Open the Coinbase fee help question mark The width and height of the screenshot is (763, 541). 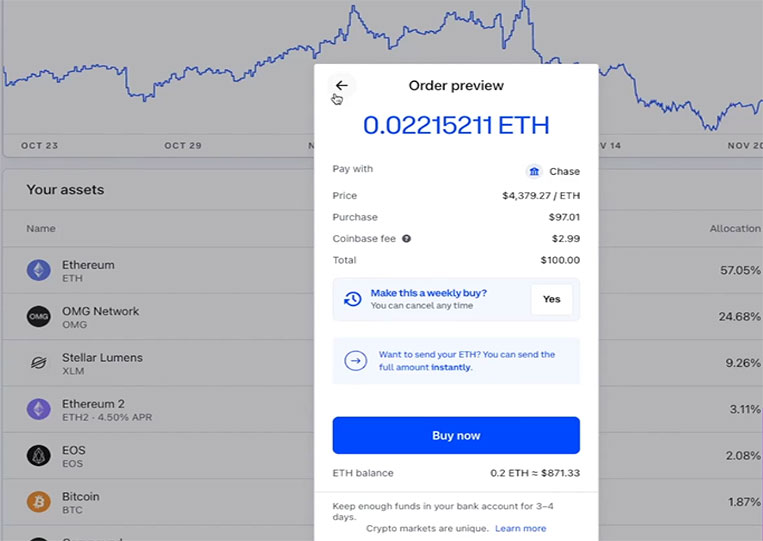coord(406,238)
